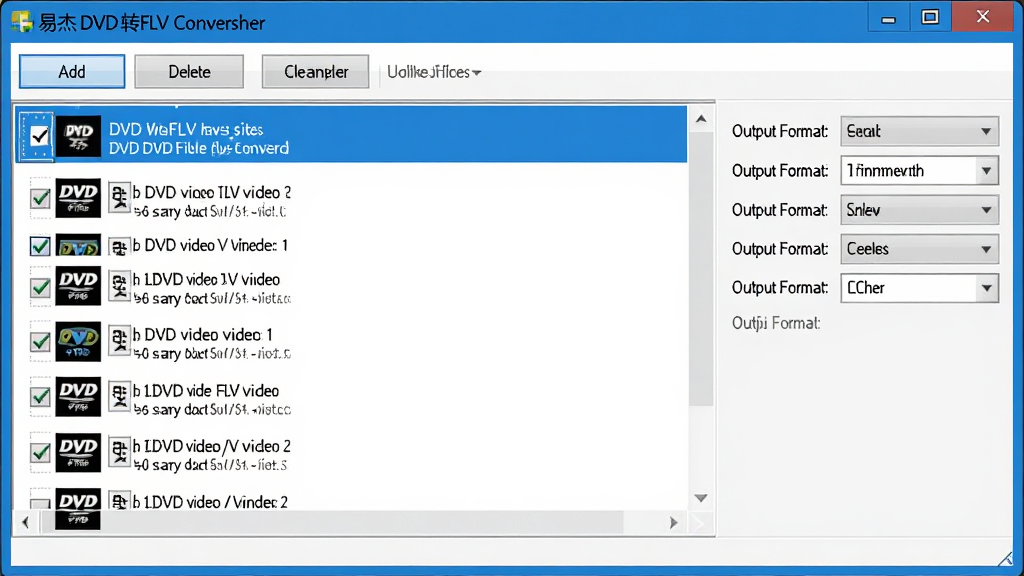Click the Add button
Image resolution: width=1024 pixels, height=576 pixels.
pos(72,71)
